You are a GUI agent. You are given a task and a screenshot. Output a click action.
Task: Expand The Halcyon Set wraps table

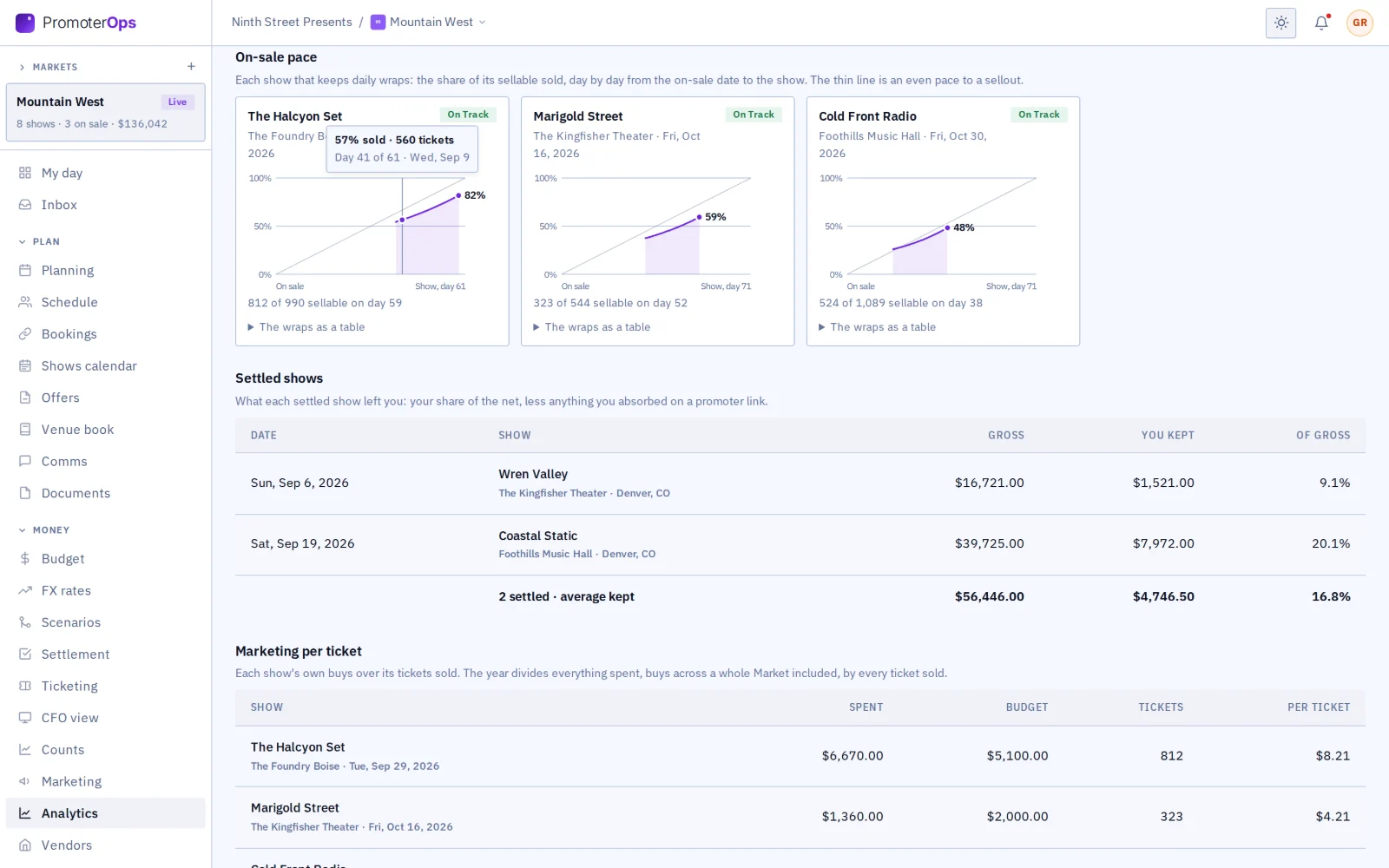(306, 327)
